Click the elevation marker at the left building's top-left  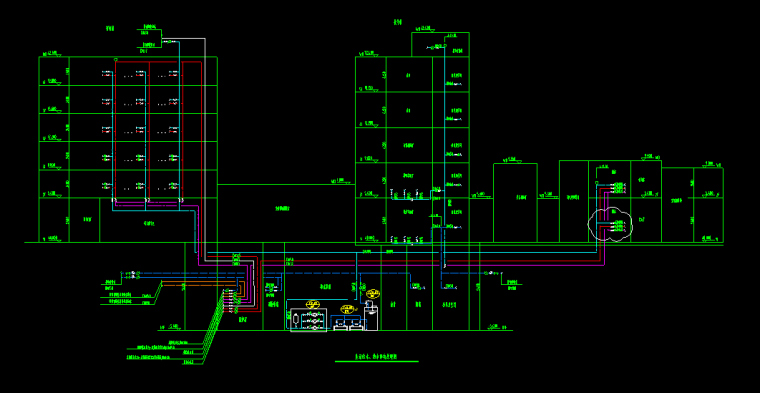[x=52, y=53]
